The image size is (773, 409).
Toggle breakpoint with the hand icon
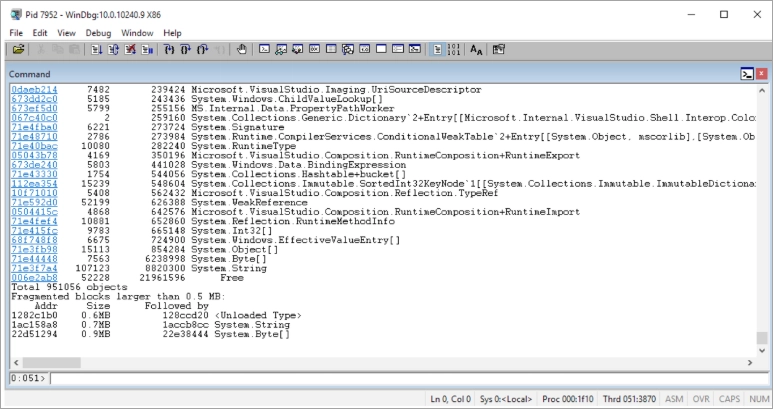[x=242, y=49]
